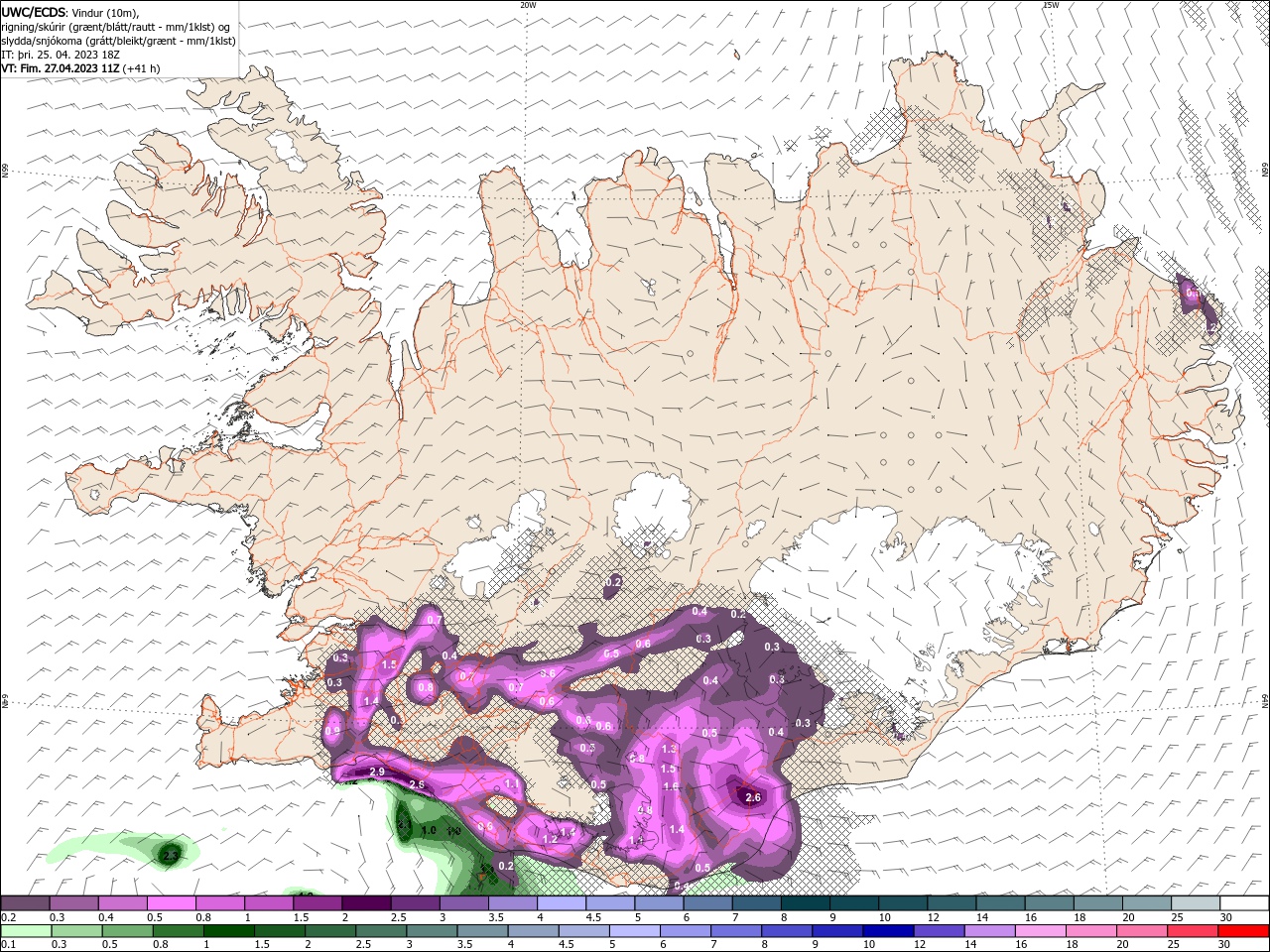The height and width of the screenshot is (952, 1270).
Task: Select the light lavender 4 swatch, upper legend row
Action: pyautogui.click(x=562, y=903)
